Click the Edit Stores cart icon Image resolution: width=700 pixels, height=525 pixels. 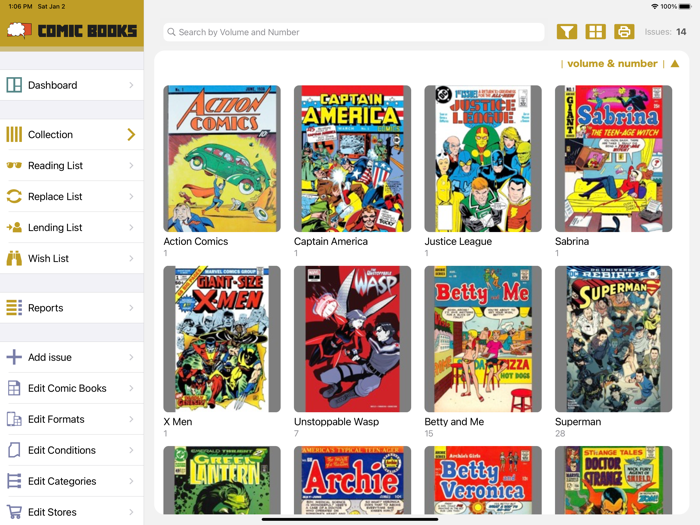click(x=14, y=512)
